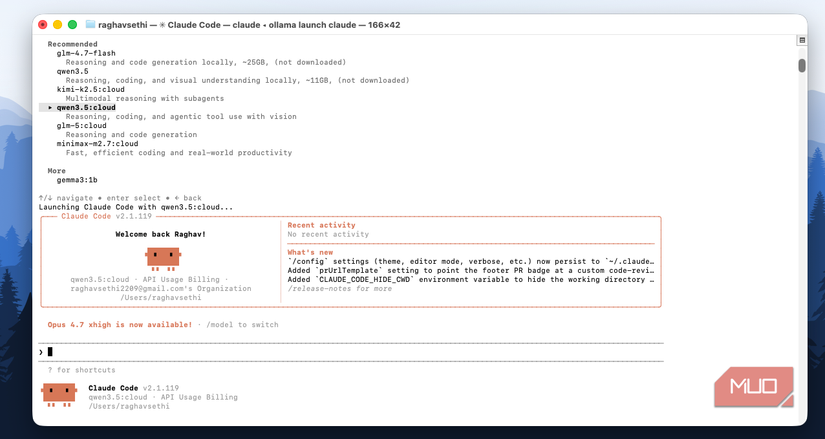Click the yellow minimize window button
This screenshot has height=439, width=825.
point(58,24)
